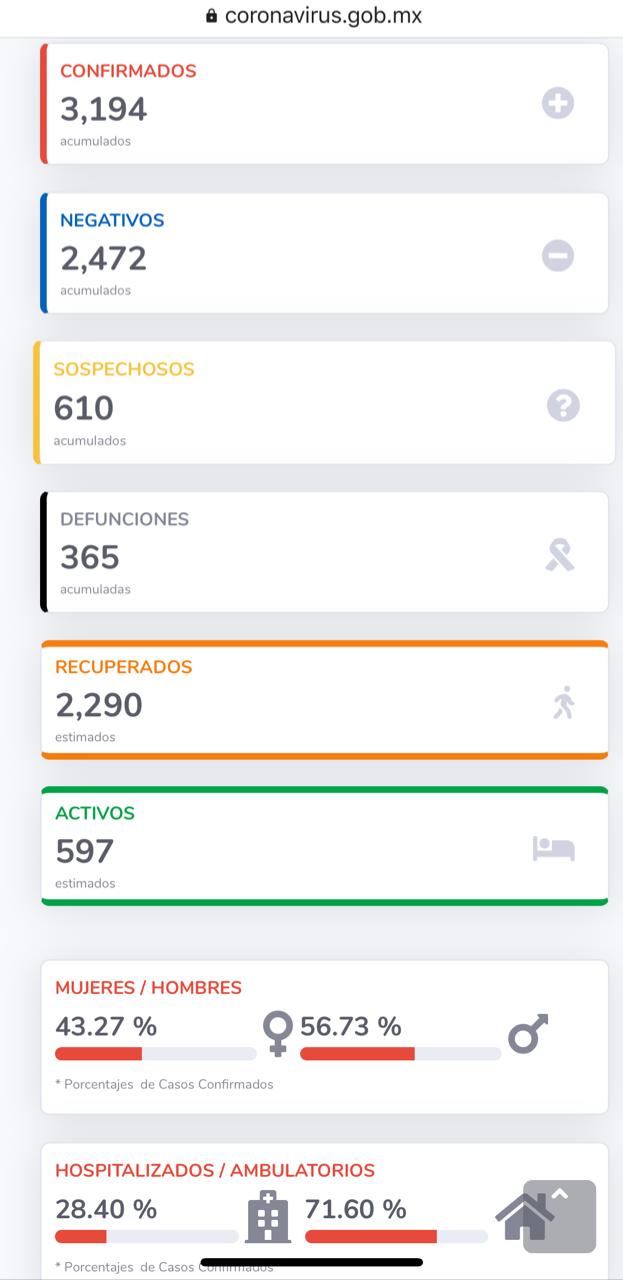Click the plus icon on Confirmados card
This screenshot has width=623, height=1280.
(x=558, y=103)
